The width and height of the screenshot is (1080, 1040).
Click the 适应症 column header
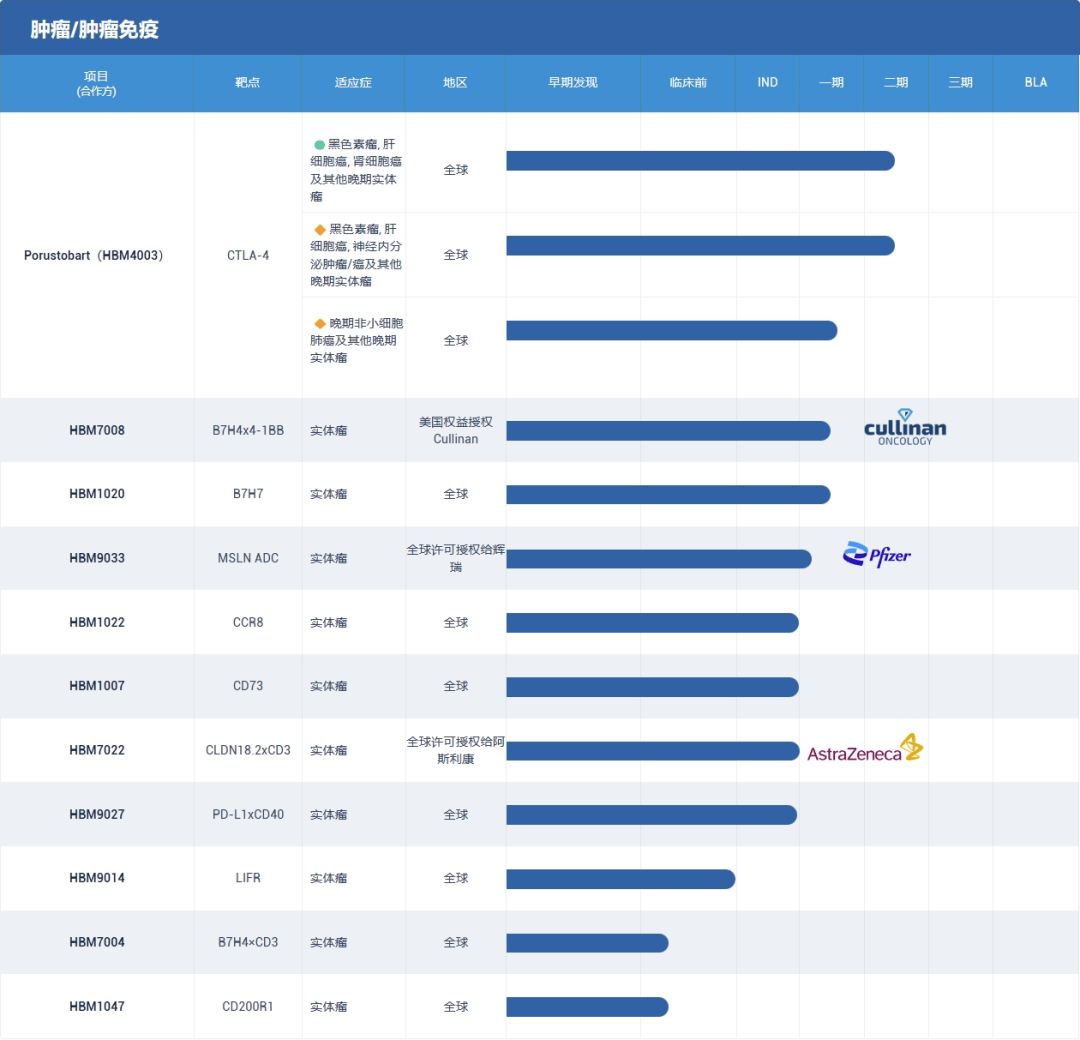click(353, 83)
